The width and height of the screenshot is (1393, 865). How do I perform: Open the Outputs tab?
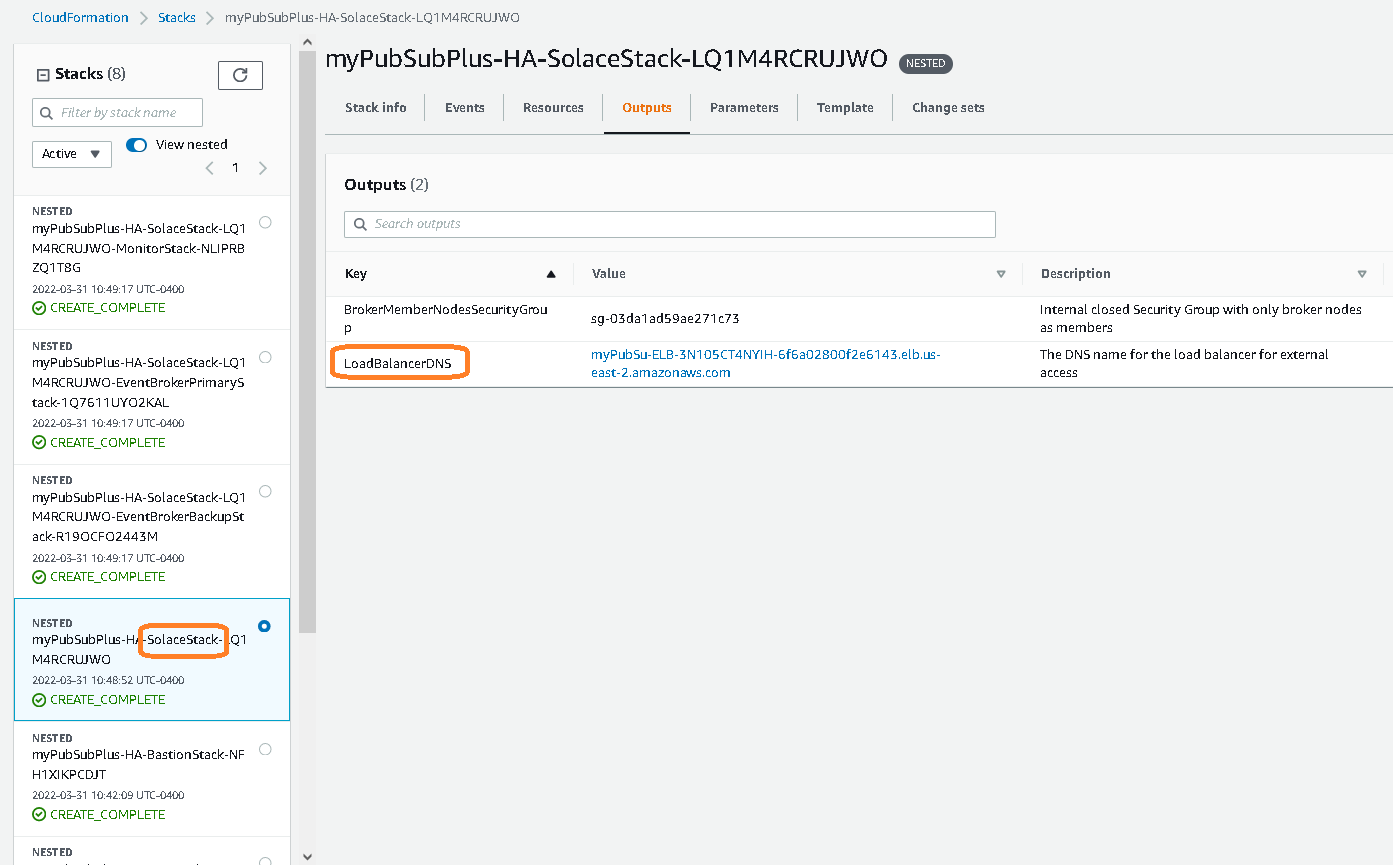click(x=647, y=108)
